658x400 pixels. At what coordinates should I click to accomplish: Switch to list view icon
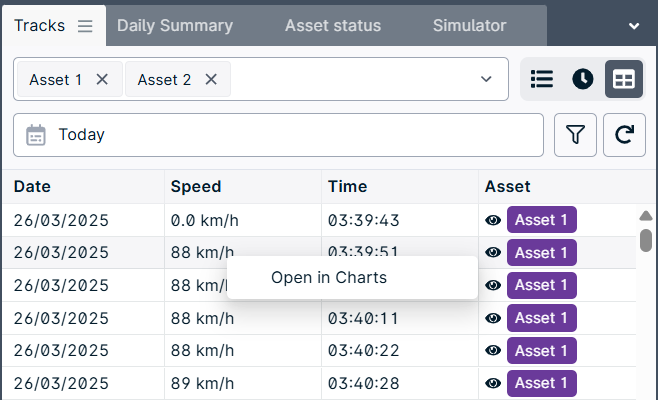pos(542,79)
